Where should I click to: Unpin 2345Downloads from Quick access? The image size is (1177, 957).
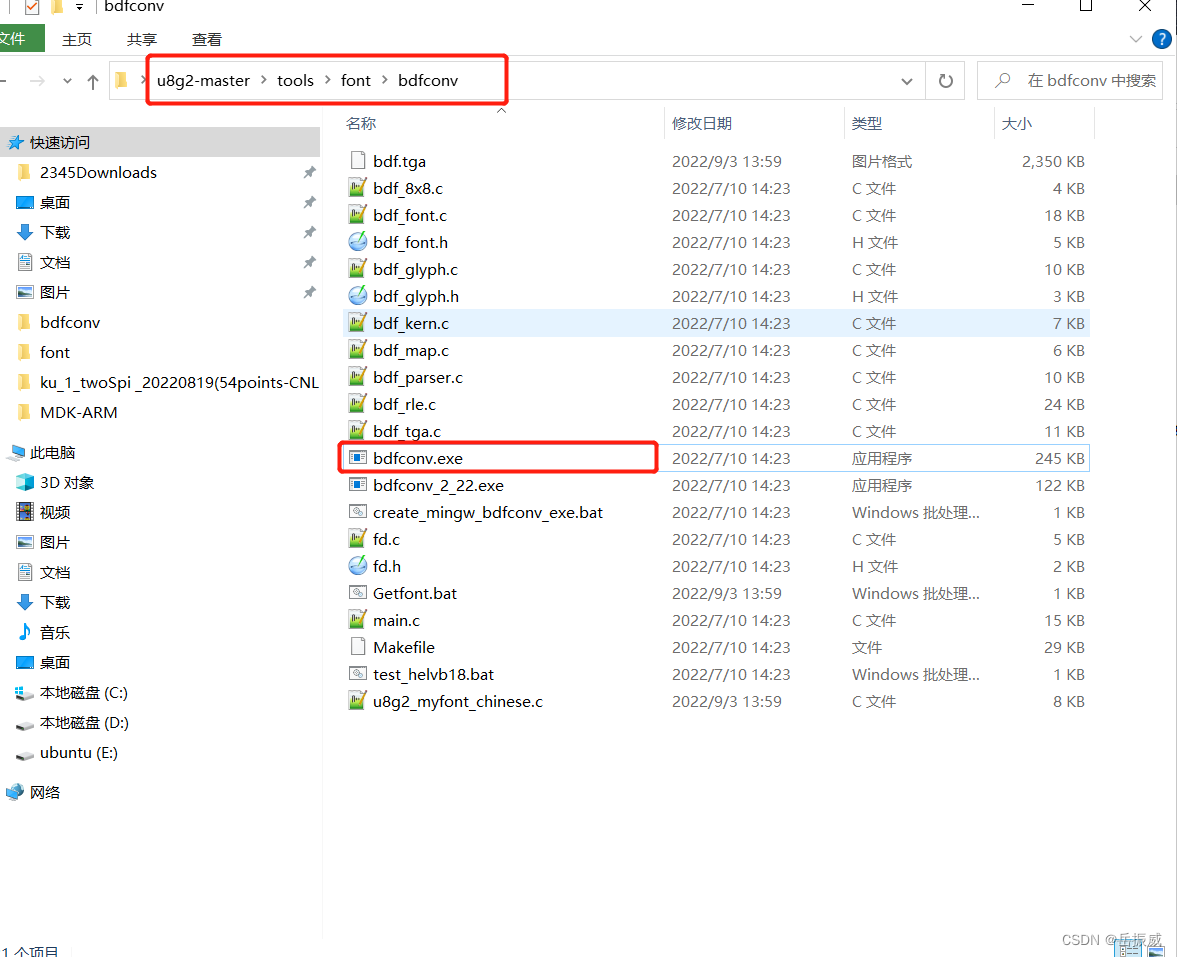pos(310,172)
